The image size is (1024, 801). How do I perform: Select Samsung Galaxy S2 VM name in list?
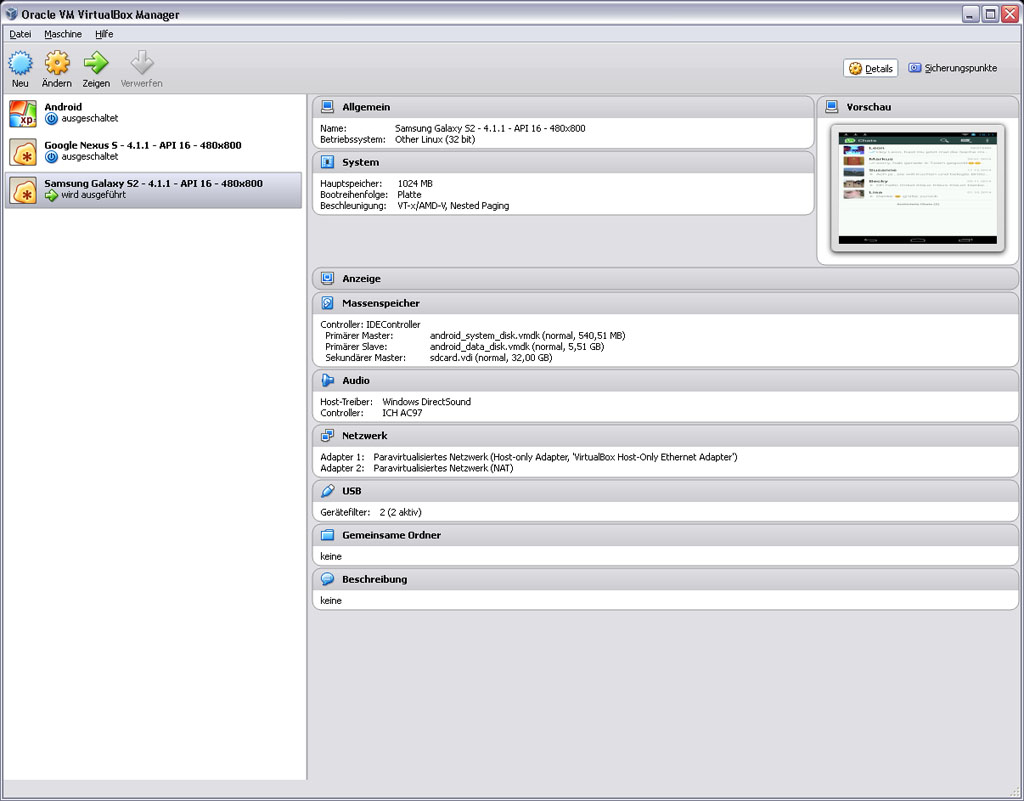click(153, 183)
